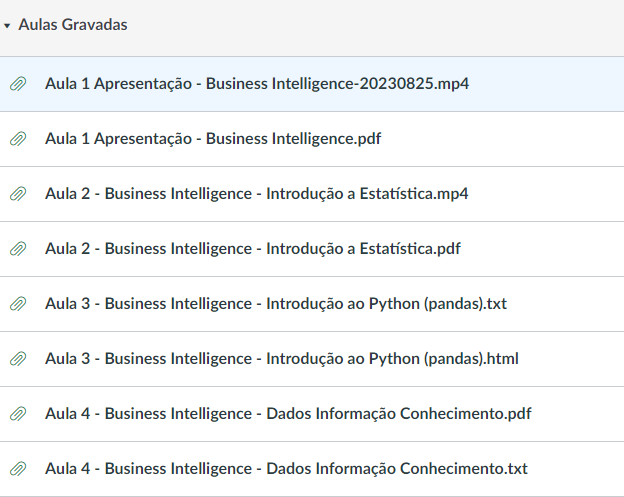Click attachment icon for Aula 2 Estatística mp4

point(18,194)
